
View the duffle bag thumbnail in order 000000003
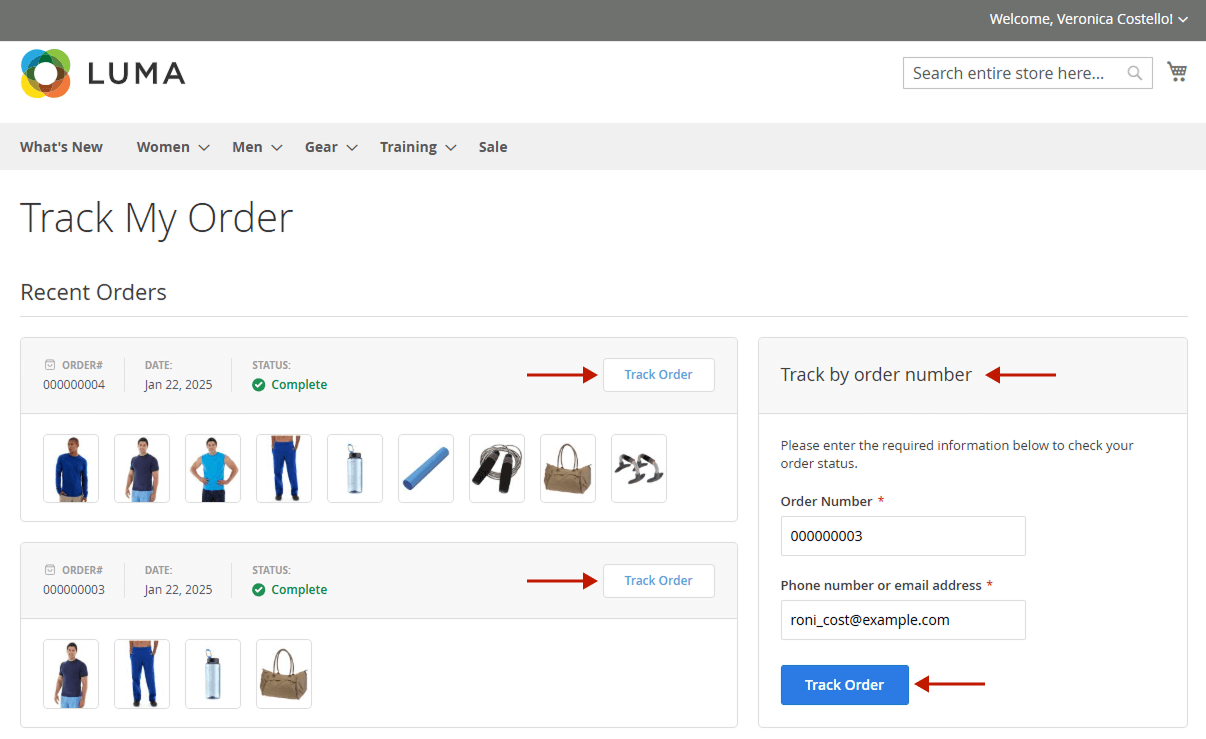tap(284, 674)
